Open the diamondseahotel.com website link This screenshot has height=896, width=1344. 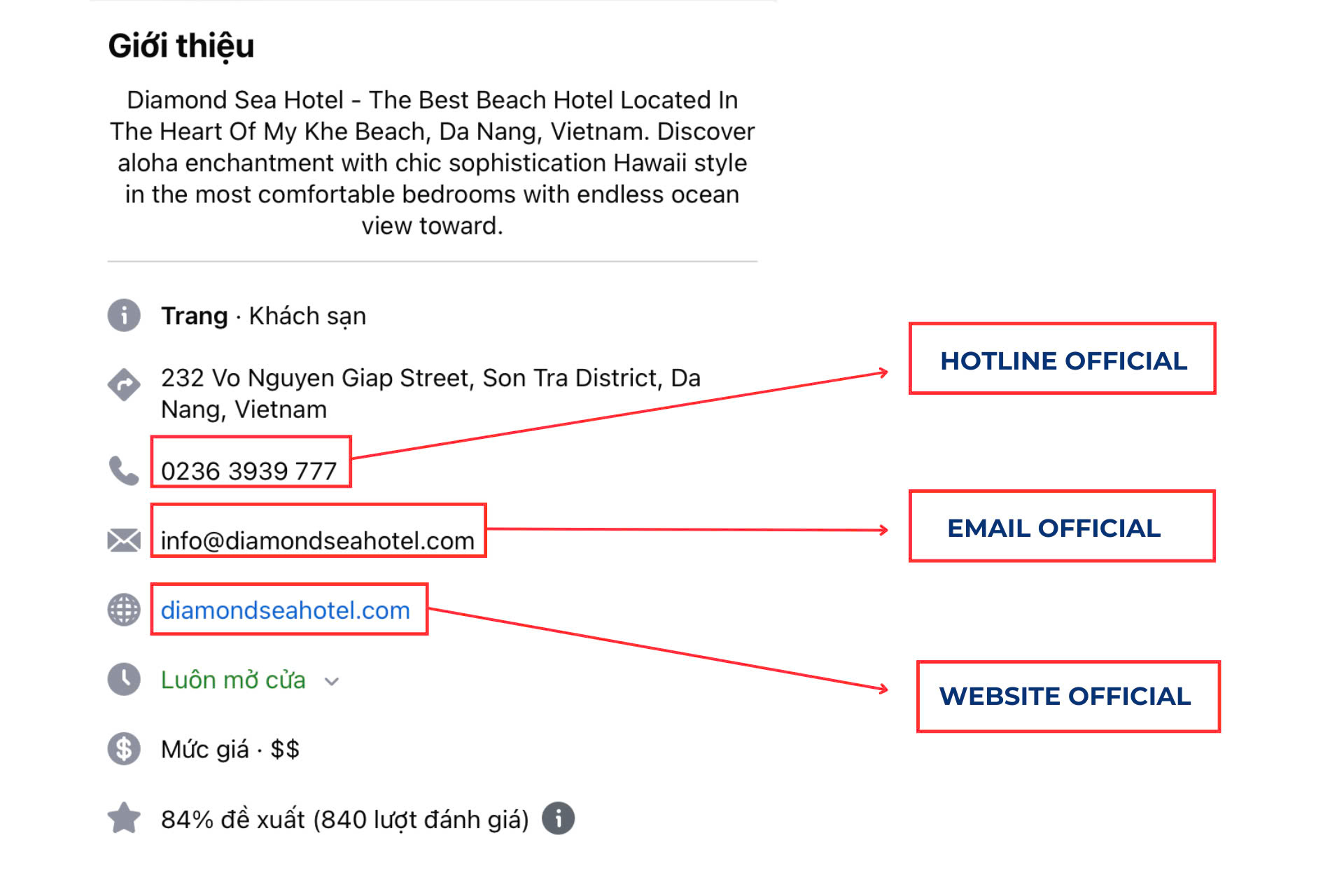[285, 610]
